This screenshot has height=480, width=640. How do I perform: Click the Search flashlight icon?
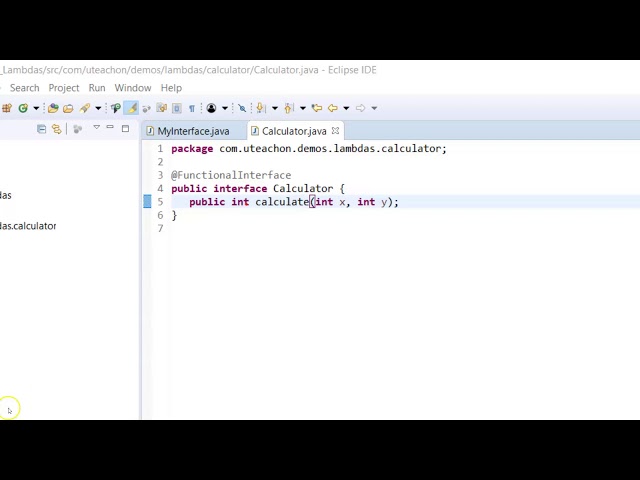[x=85, y=108]
